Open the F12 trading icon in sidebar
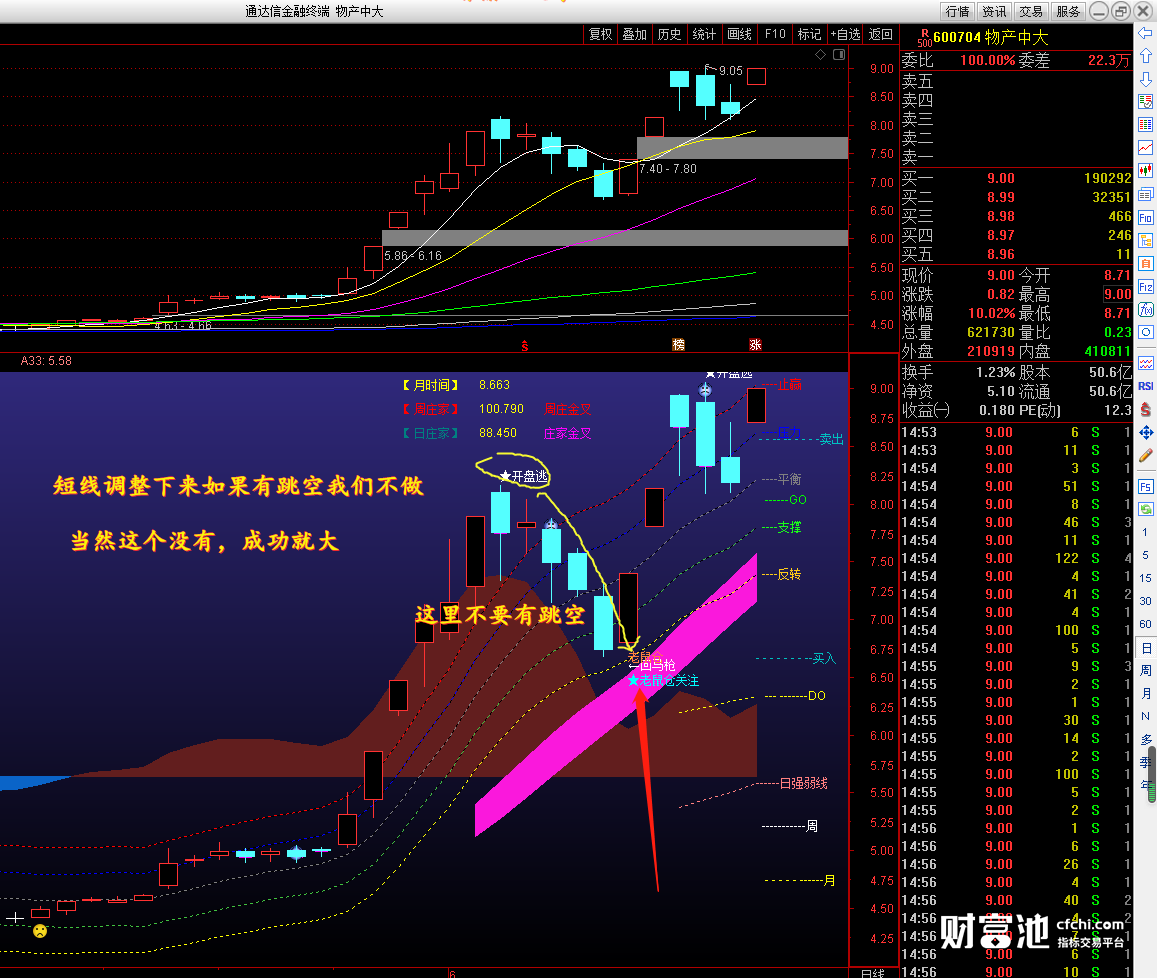The image size is (1157, 978). click(1145, 286)
